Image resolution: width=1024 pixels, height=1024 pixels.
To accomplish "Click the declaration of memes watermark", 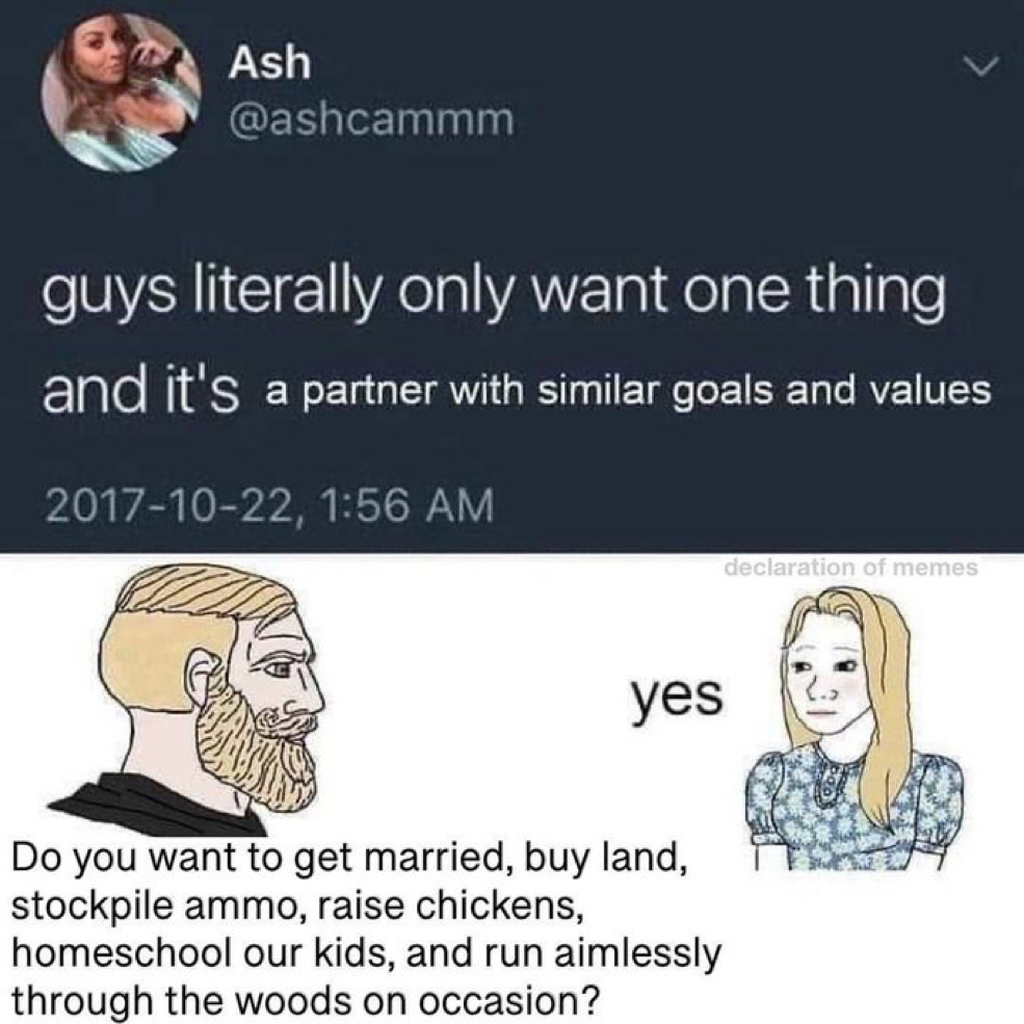I will [851, 567].
